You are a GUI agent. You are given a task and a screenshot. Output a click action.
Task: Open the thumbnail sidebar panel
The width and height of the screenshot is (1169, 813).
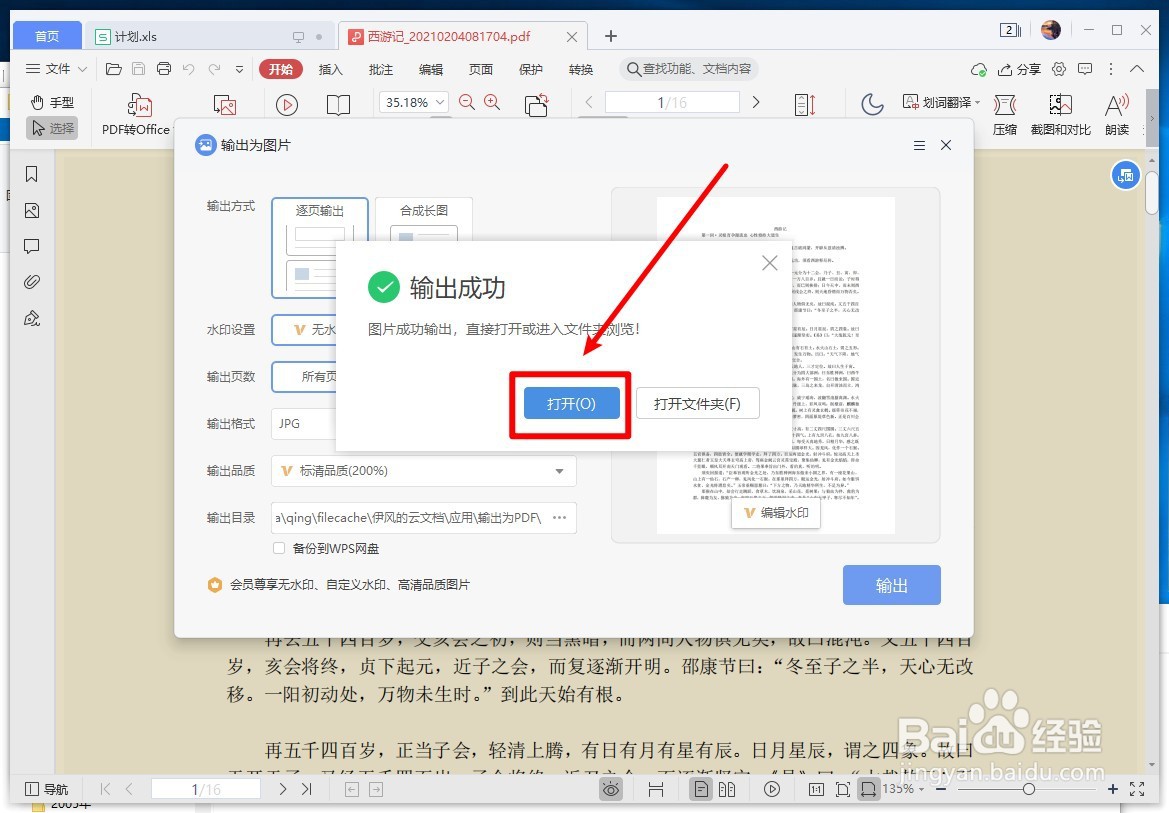31,210
